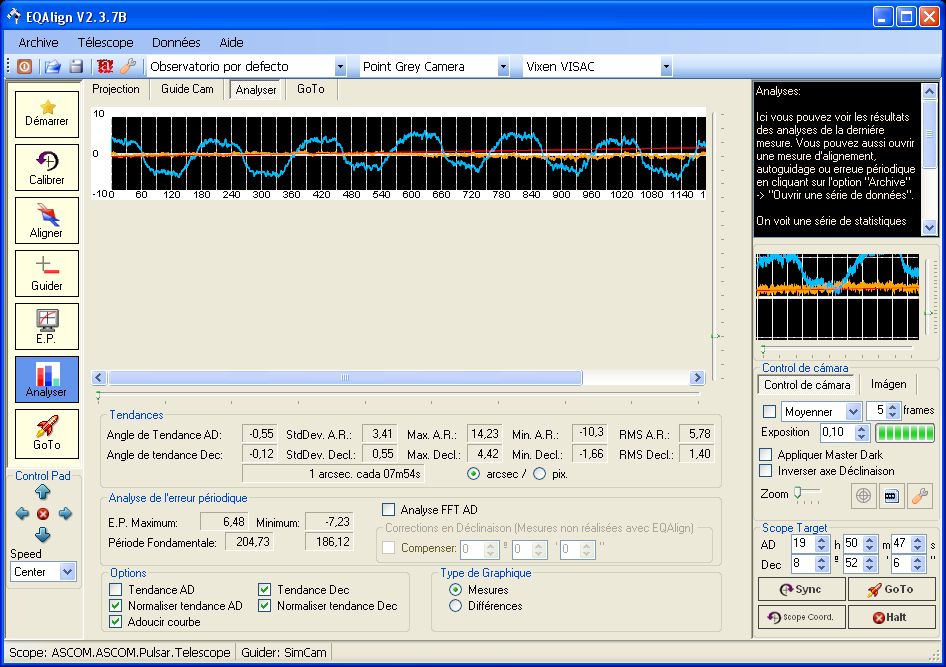Adjust Exposition 0,10 stepper
946x667 pixels.
[862, 432]
